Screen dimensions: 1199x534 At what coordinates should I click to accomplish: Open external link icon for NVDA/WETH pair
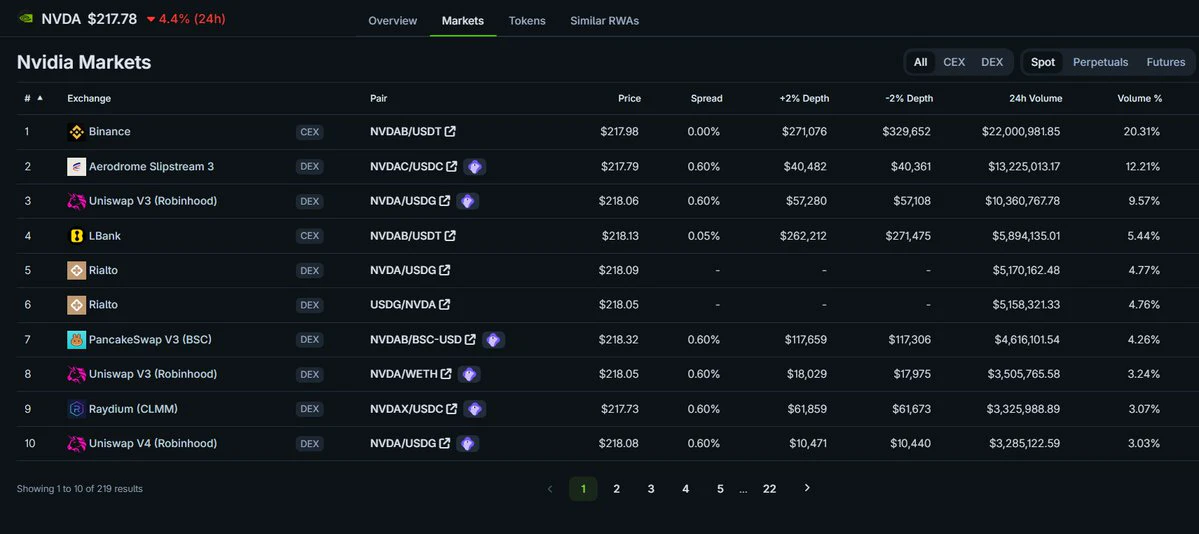446,374
